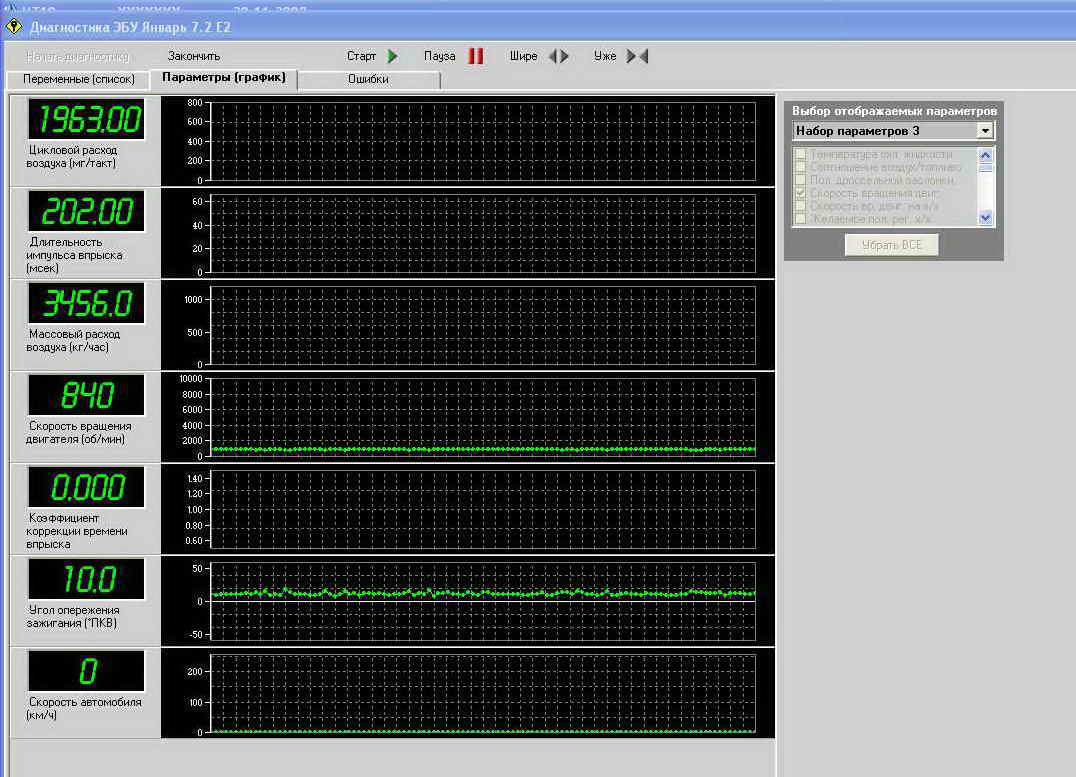
Task: Click the Массовый расход воздуха label
Action: (x=73, y=340)
